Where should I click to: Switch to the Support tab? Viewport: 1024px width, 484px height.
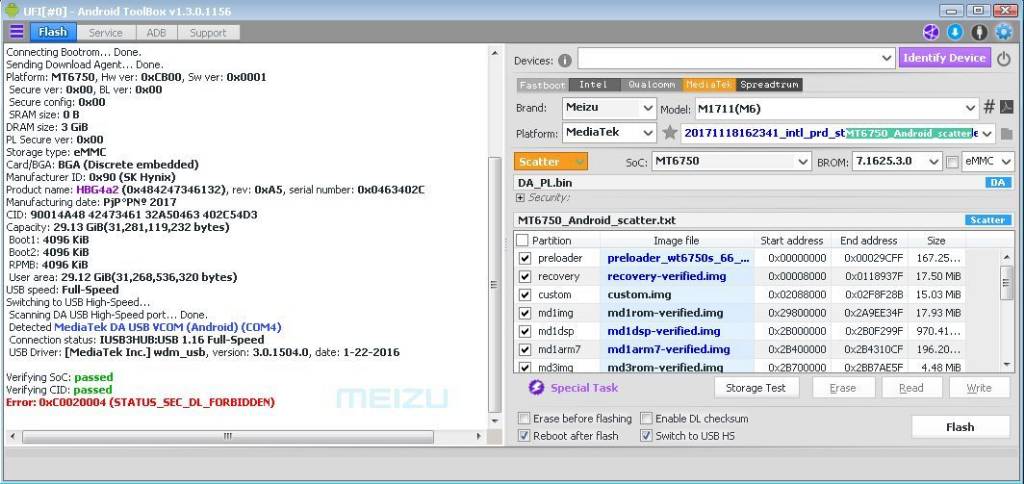click(208, 33)
